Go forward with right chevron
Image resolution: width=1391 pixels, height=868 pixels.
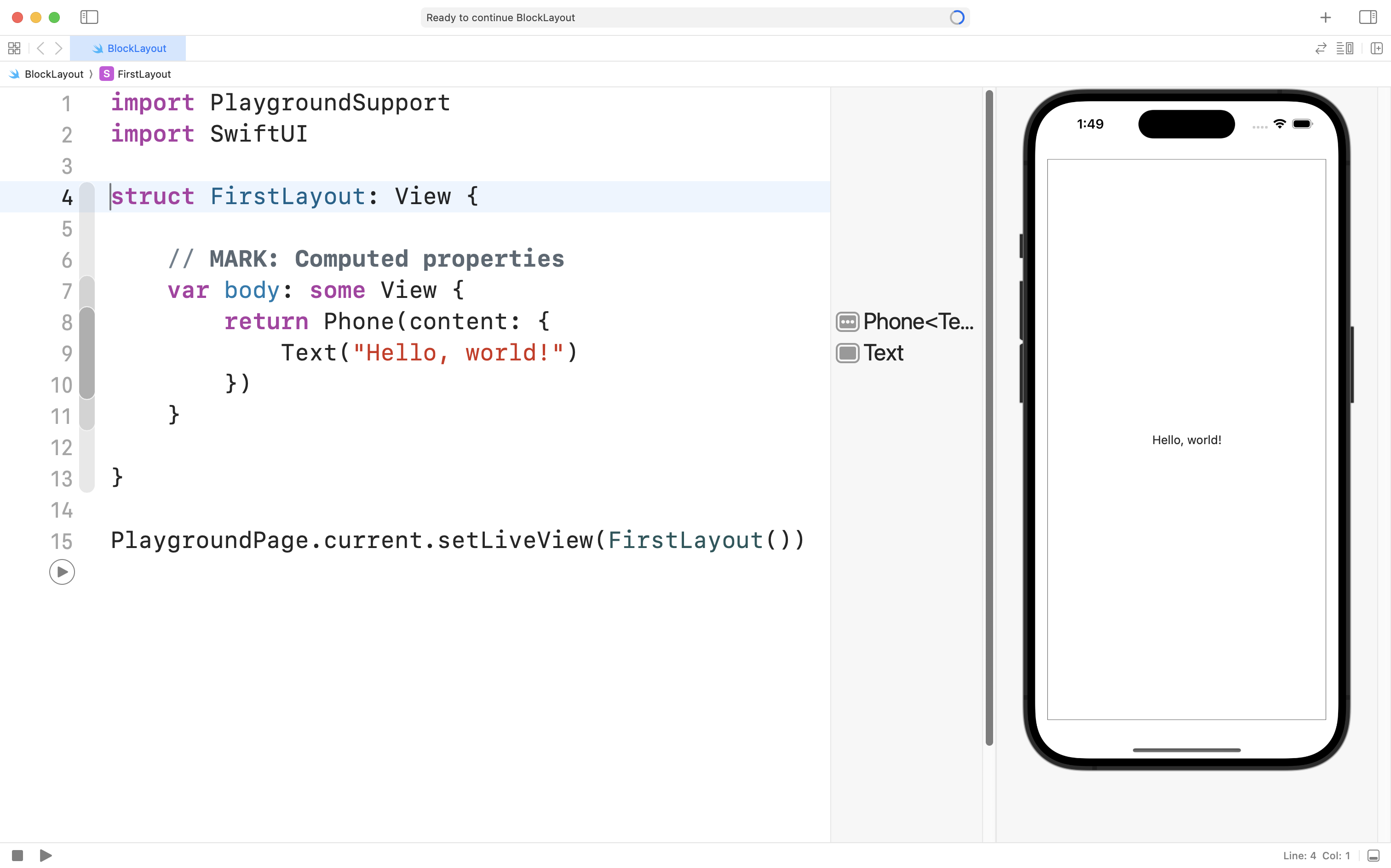click(58, 48)
